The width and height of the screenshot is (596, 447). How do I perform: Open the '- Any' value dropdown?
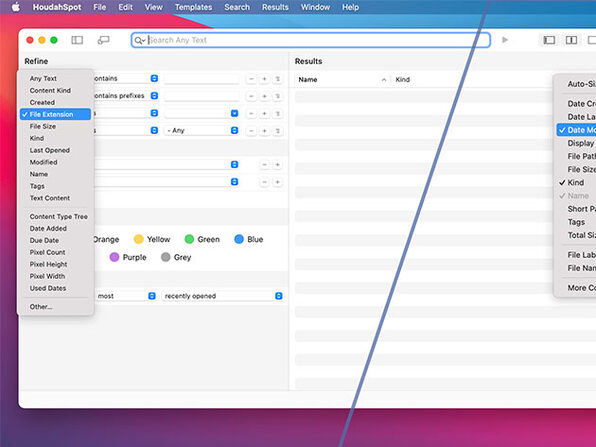point(235,130)
